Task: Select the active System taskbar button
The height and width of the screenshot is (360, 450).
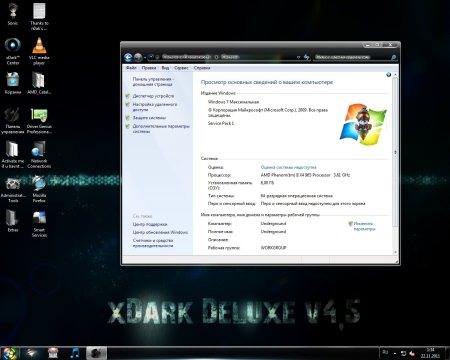Action: pos(97,353)
